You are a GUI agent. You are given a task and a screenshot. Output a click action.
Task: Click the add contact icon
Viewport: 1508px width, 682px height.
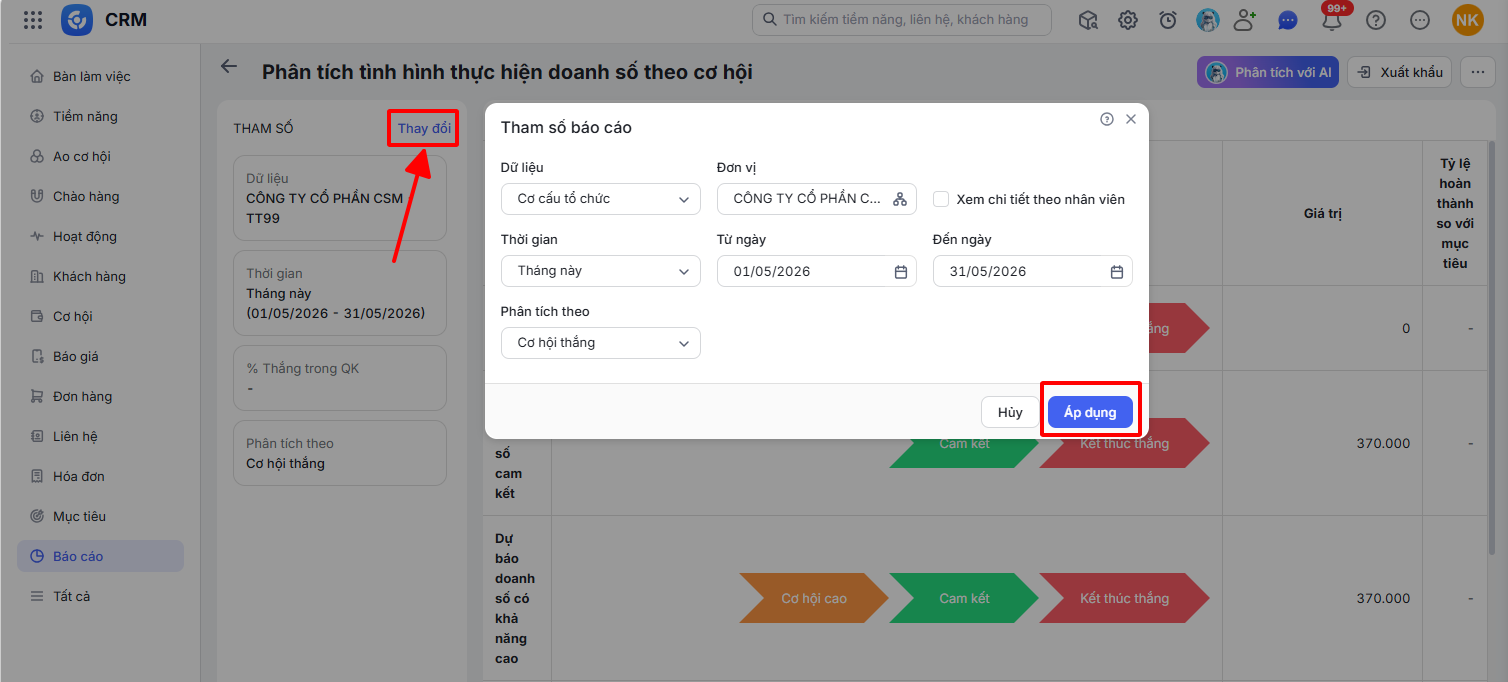click(x=1245, y=20)
